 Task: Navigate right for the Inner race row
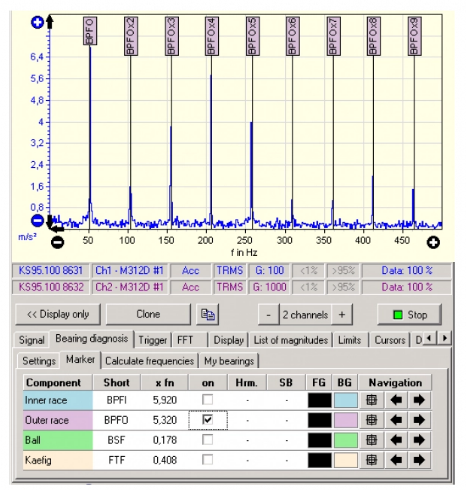tap(419, 400)
